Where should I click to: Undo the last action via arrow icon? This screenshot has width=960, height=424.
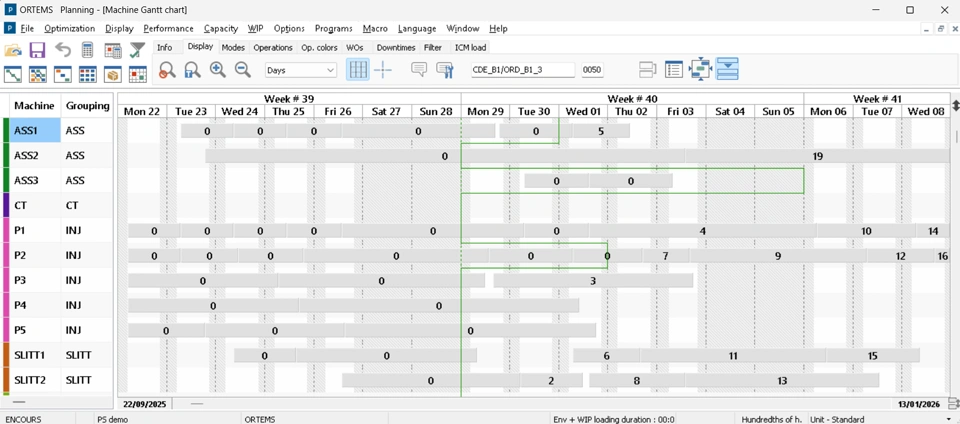(62, 50)
